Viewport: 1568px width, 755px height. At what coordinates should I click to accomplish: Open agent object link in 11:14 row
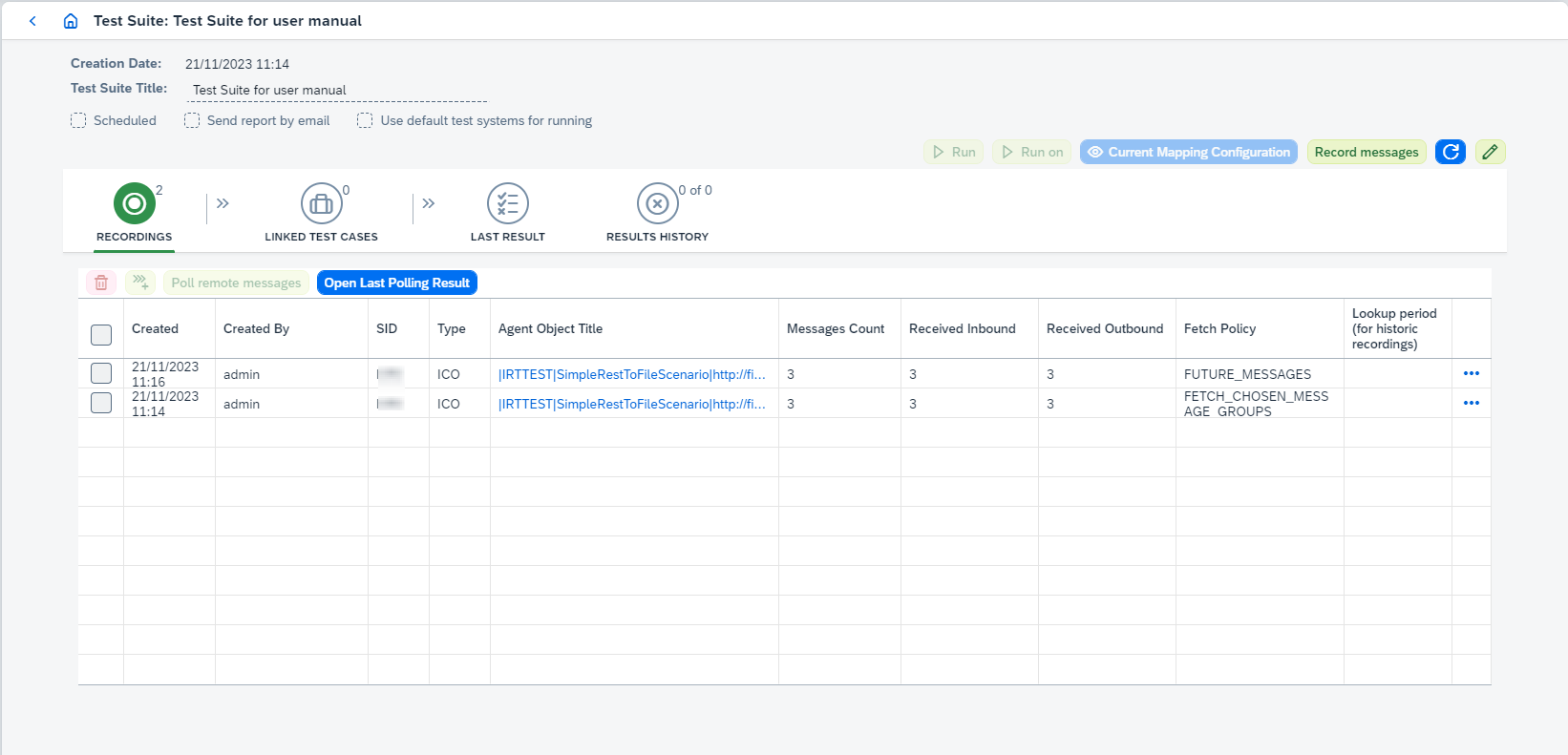632,404
